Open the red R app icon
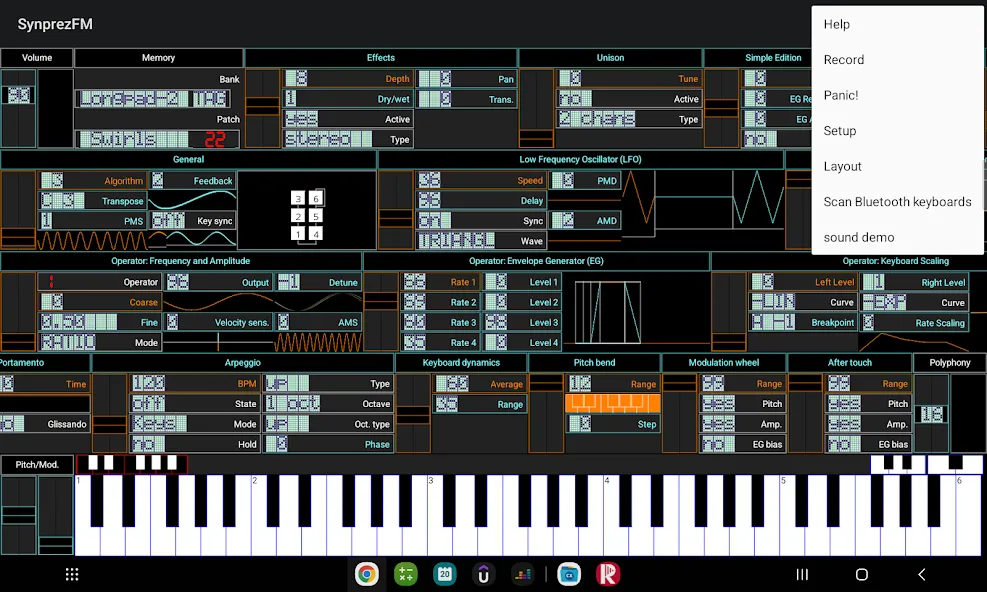This screenshot has width=987, height=592. (x=608, y=574)
